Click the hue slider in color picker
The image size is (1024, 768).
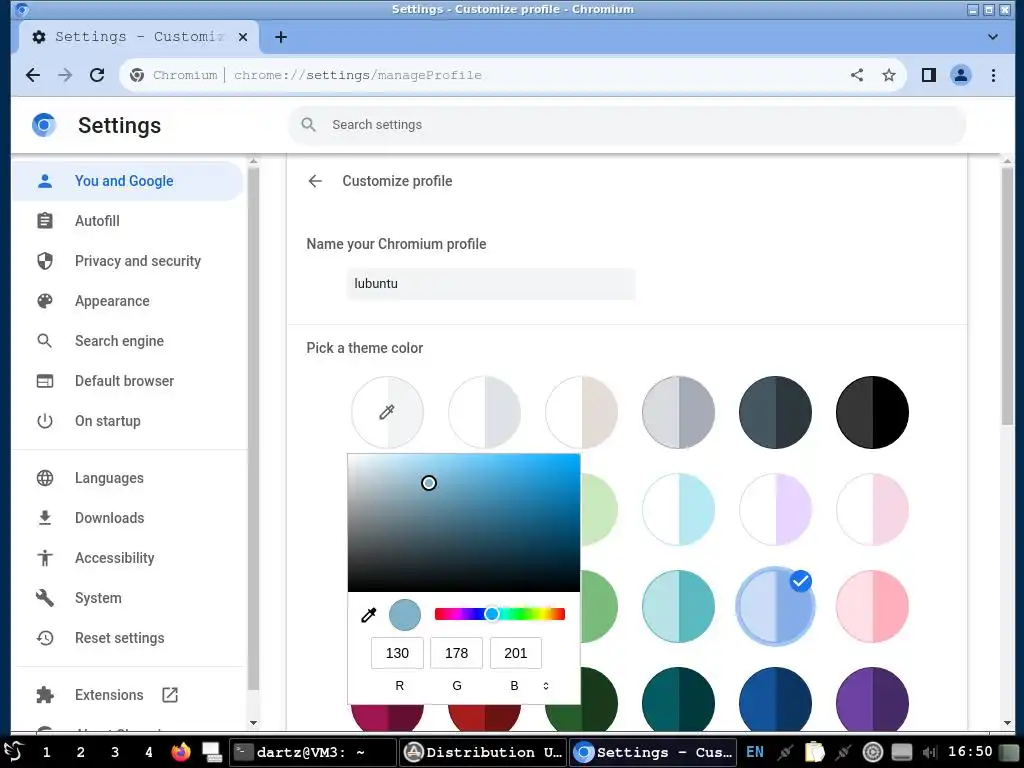pyautogui.click(x=500, y=614)
